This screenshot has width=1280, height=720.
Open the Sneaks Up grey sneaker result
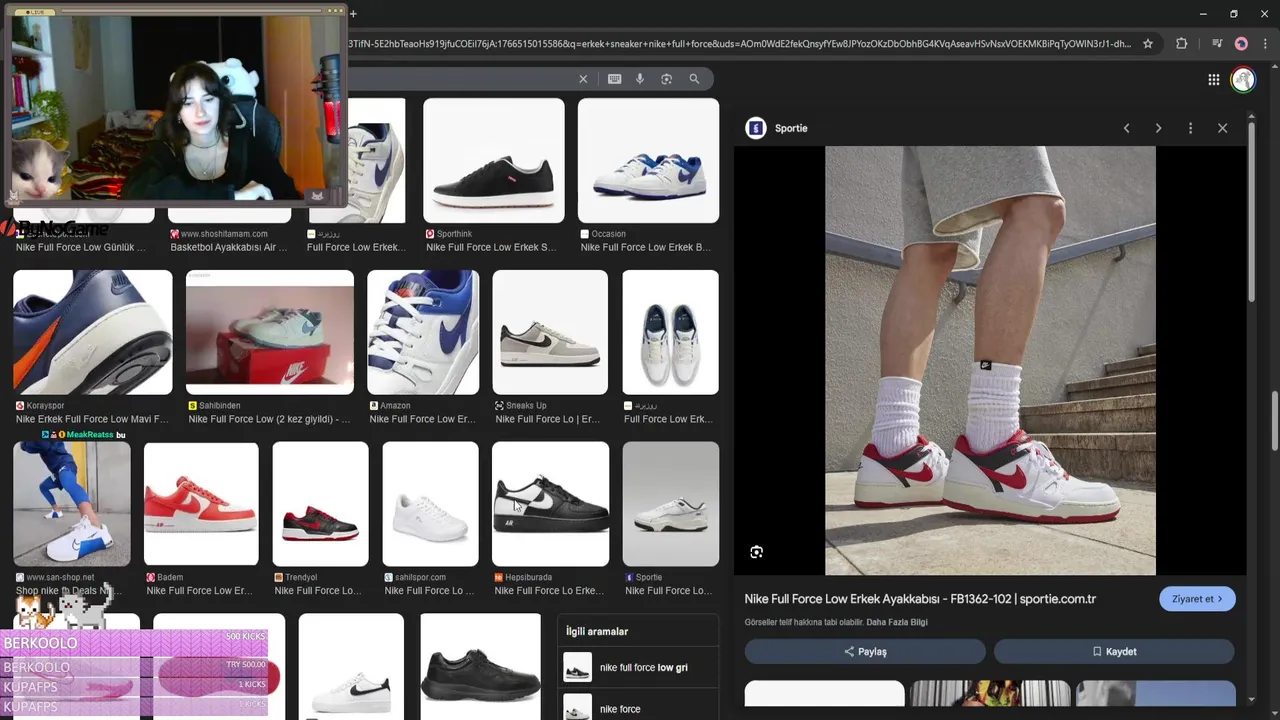point(550,332)
